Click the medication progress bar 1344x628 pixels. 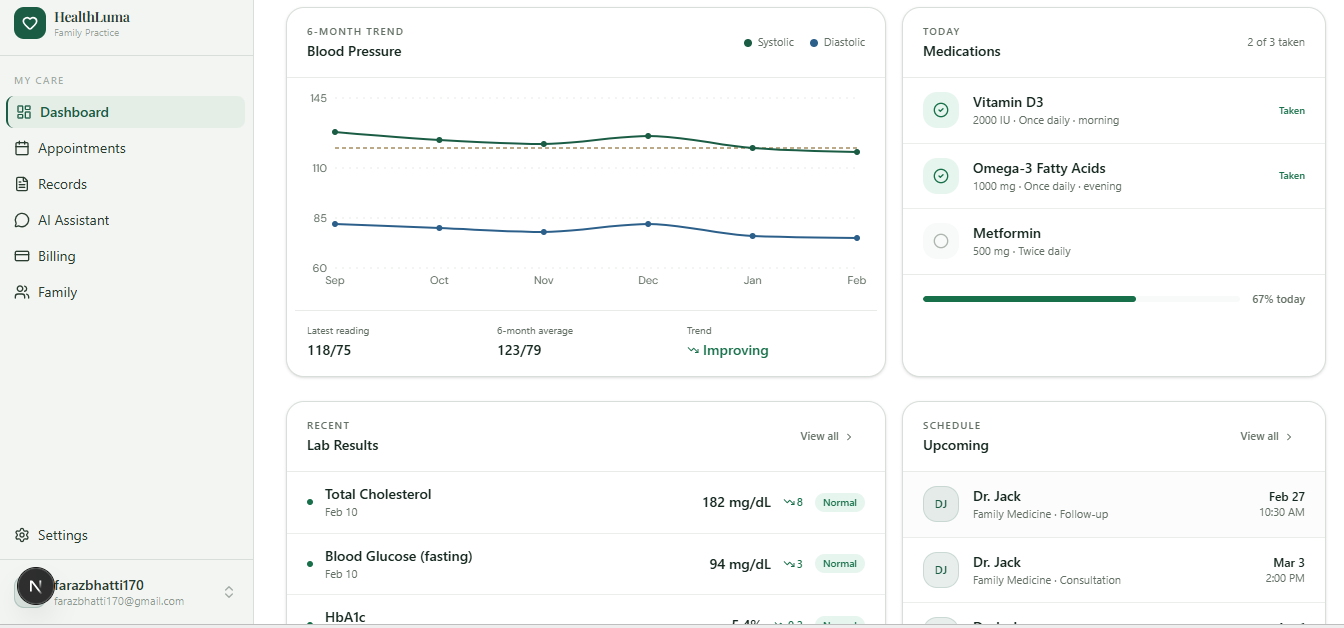pyautogui.click(x=1080, y=299)
